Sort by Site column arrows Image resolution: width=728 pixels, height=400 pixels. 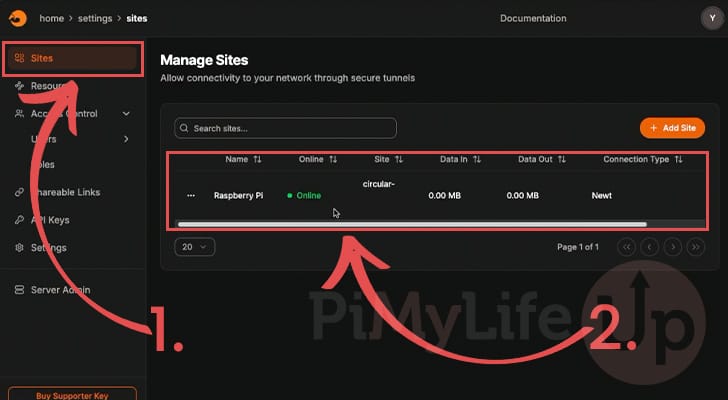coord(399,159)
